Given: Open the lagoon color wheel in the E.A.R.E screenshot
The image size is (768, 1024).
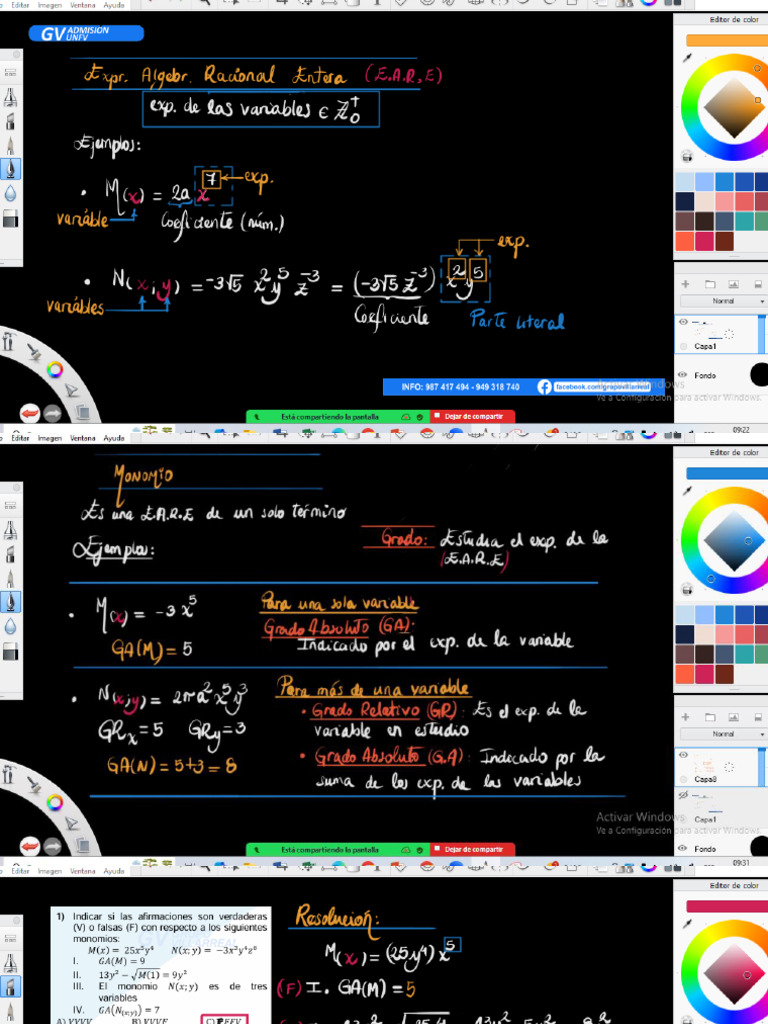Looking at the screenshot, I should 55,370.
